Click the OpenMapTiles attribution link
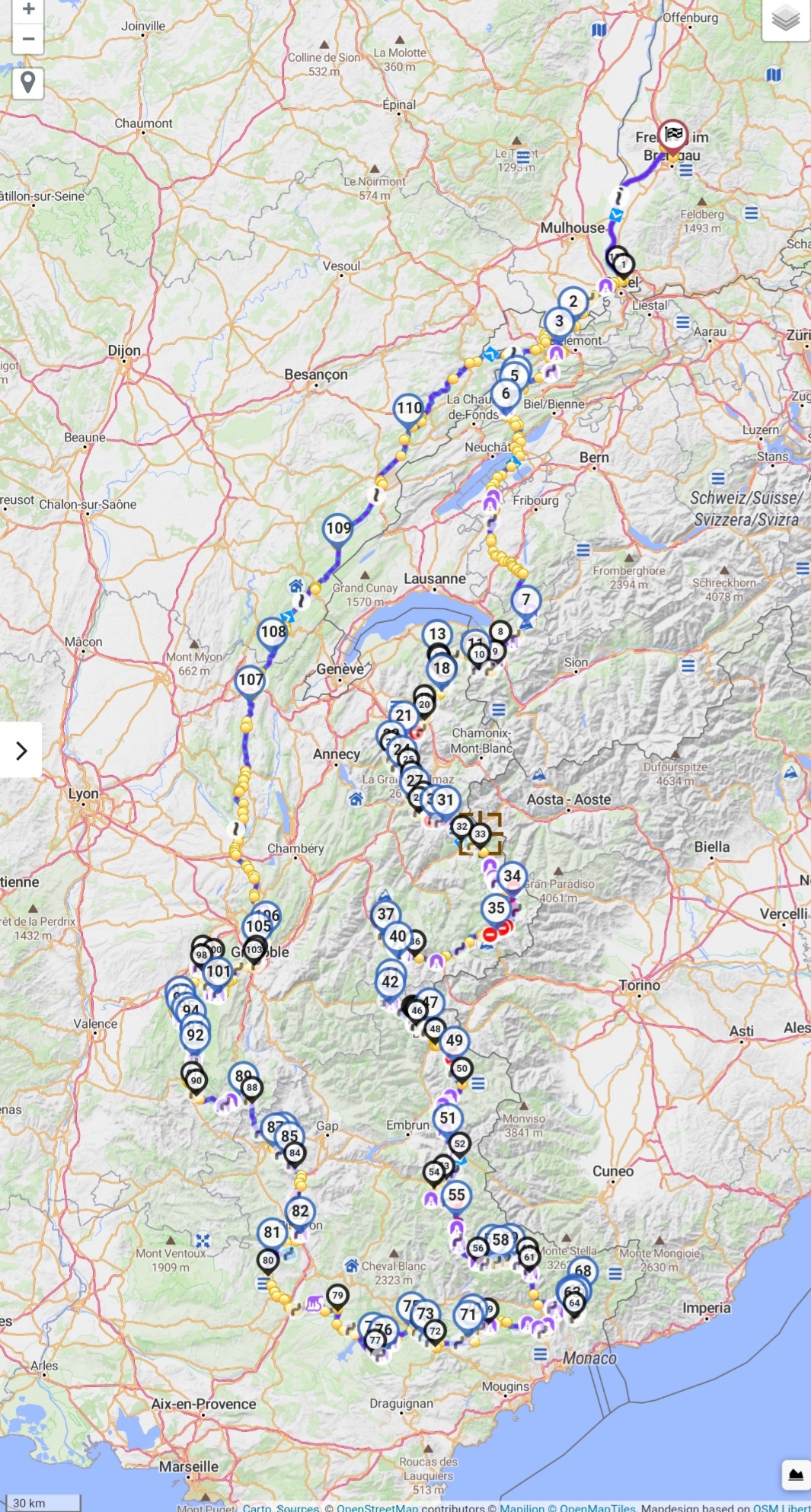 click(595, 1507)
